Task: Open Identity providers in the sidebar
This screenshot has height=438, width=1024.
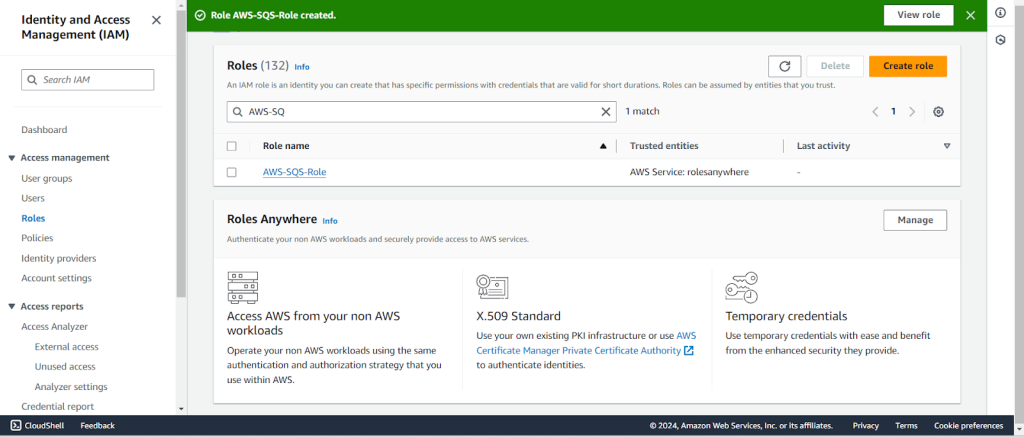Action: click(x=59, y=258)
